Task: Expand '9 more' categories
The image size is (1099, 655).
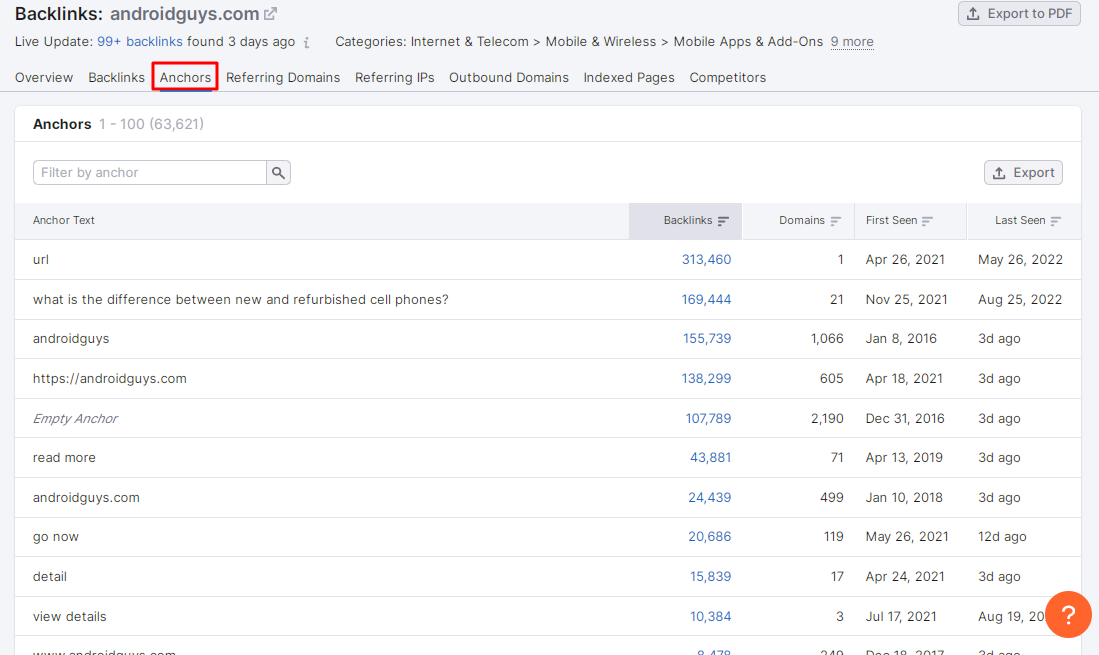Action: pos(852,42)
